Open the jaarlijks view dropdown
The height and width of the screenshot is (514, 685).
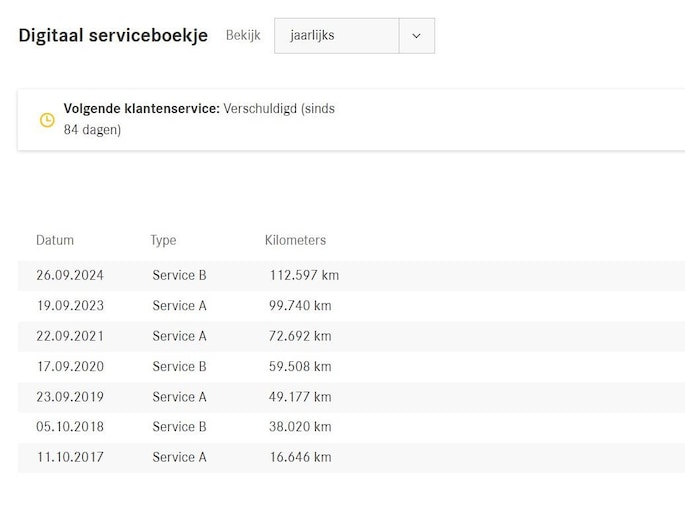336,36
